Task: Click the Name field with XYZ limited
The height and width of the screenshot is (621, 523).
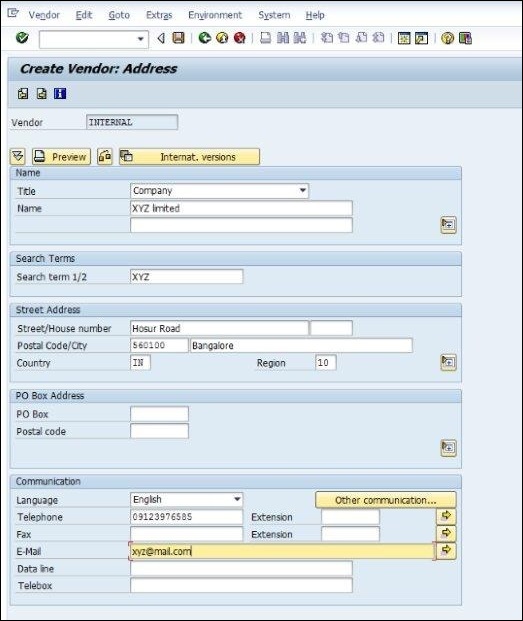Action: pyautogui.click(x=241, y=208)
